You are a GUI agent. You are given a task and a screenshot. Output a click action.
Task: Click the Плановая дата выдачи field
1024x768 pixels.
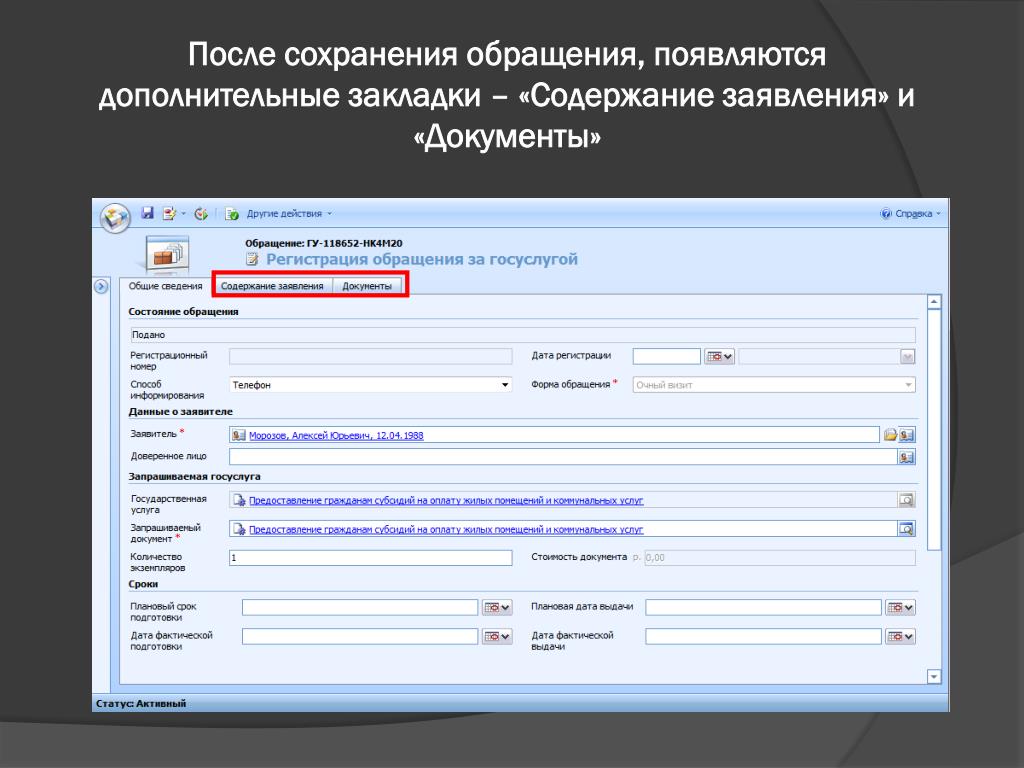[763, 607]
